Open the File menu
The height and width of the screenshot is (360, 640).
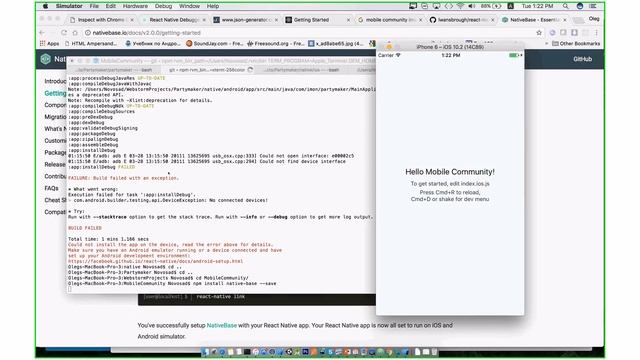coord(94,6)
